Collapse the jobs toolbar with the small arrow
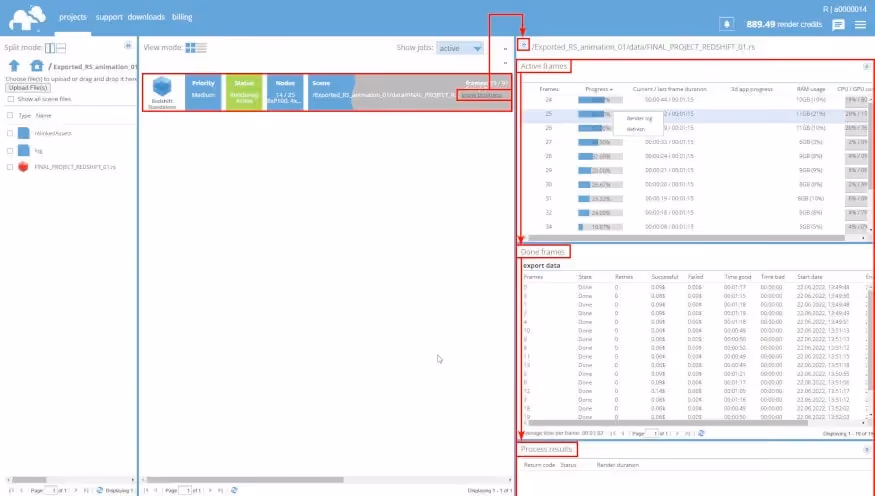 pos(506,49)
